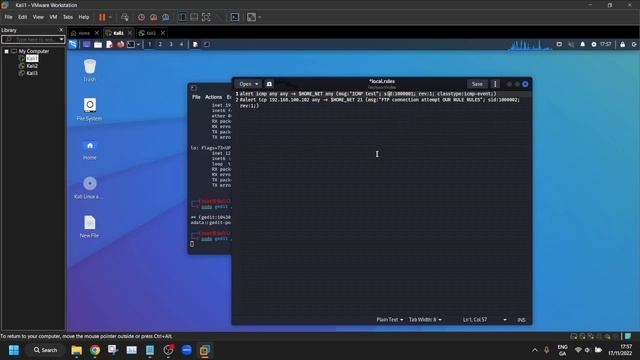Viewport: 640px width, 360px height.
Task: Open the terminal Actions menu
Action: point(213,97)
